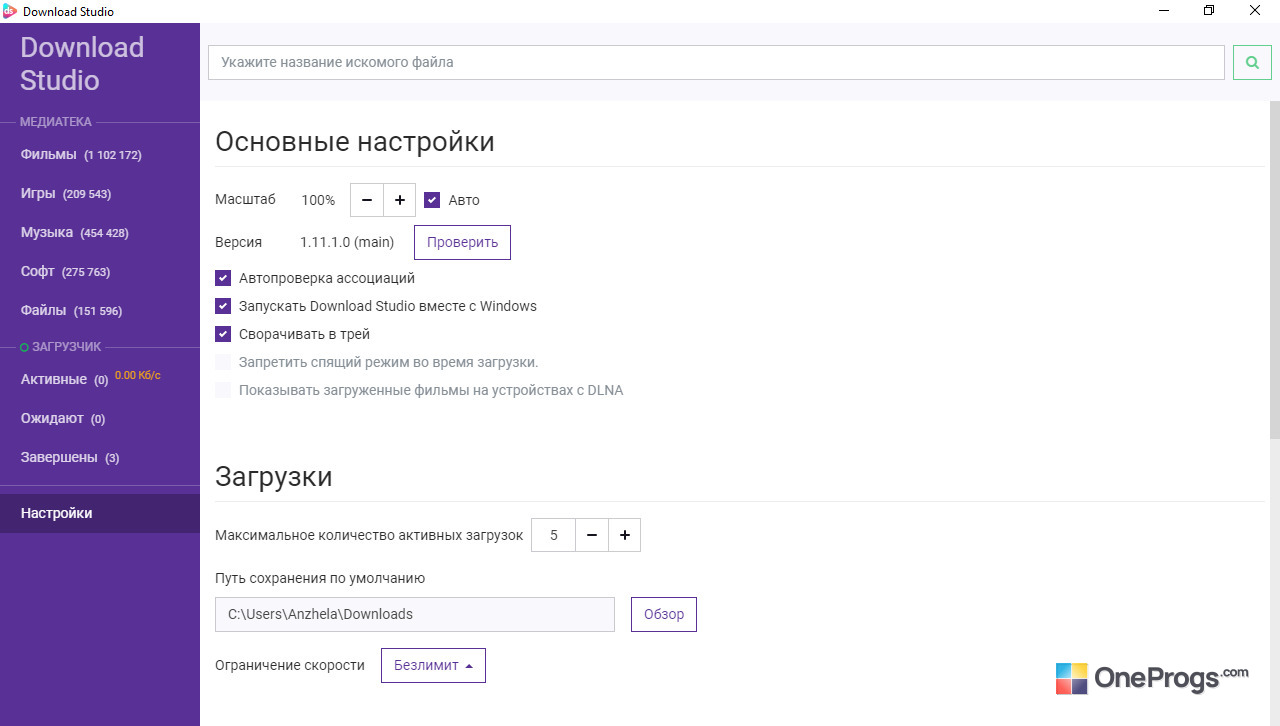Restore down the Download Studio window
The image size is (1280, 726).
coord(1209,11)
